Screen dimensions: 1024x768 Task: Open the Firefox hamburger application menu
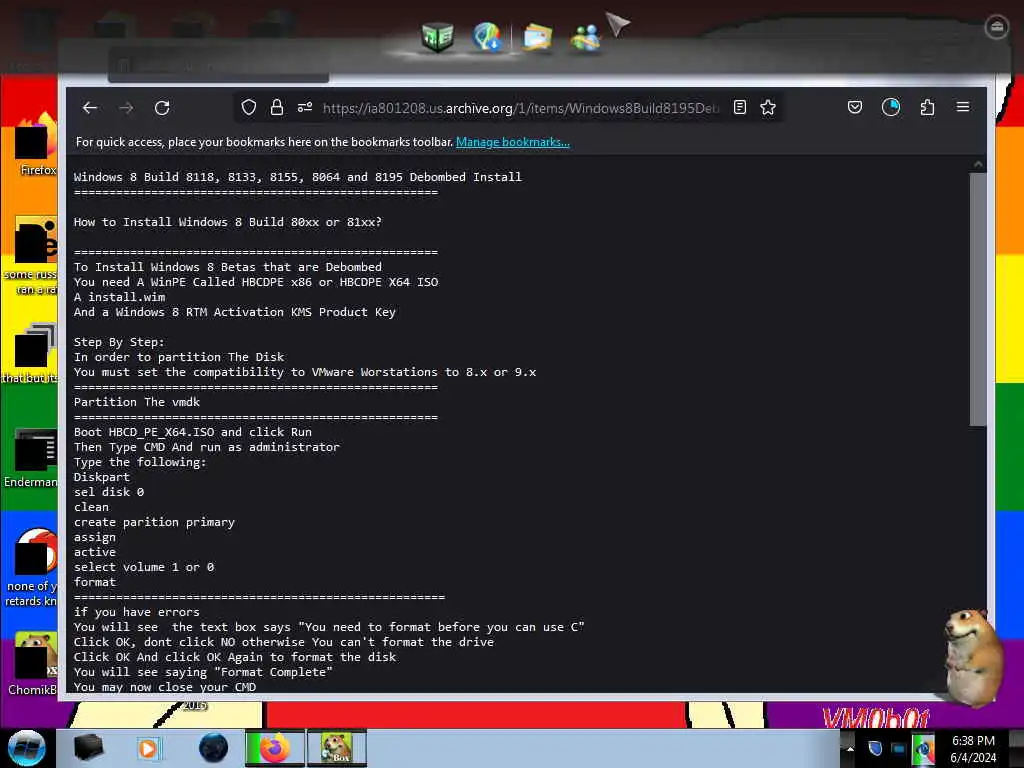point(963,107)
